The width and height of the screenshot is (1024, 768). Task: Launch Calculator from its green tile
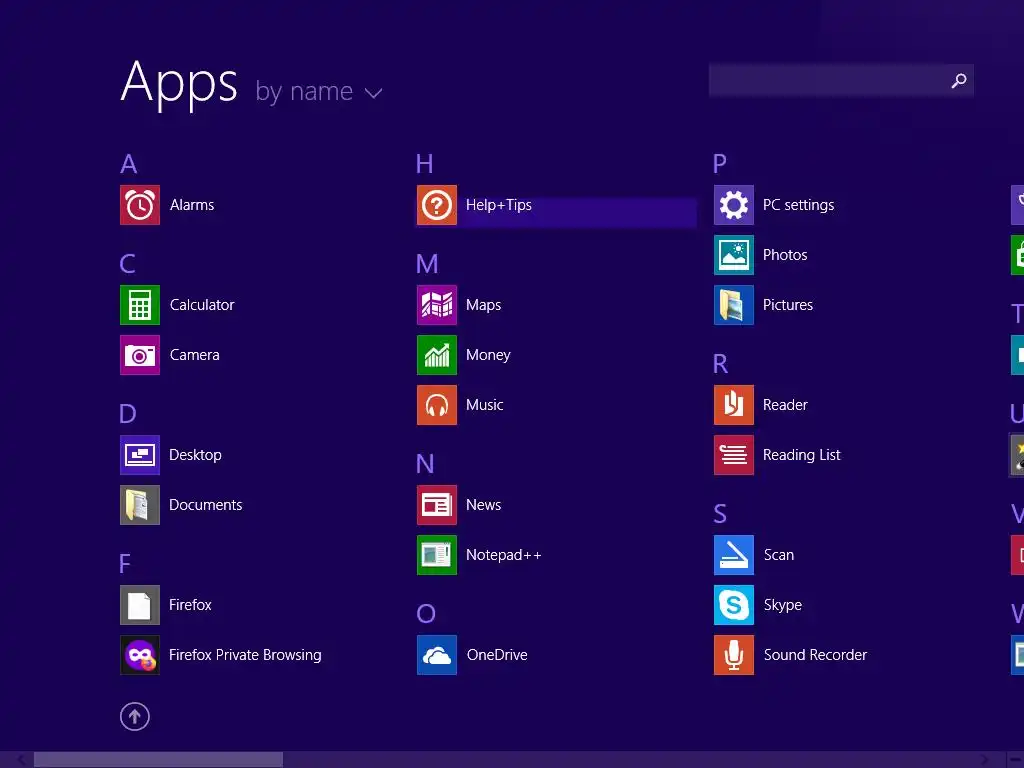click(140, 305)
